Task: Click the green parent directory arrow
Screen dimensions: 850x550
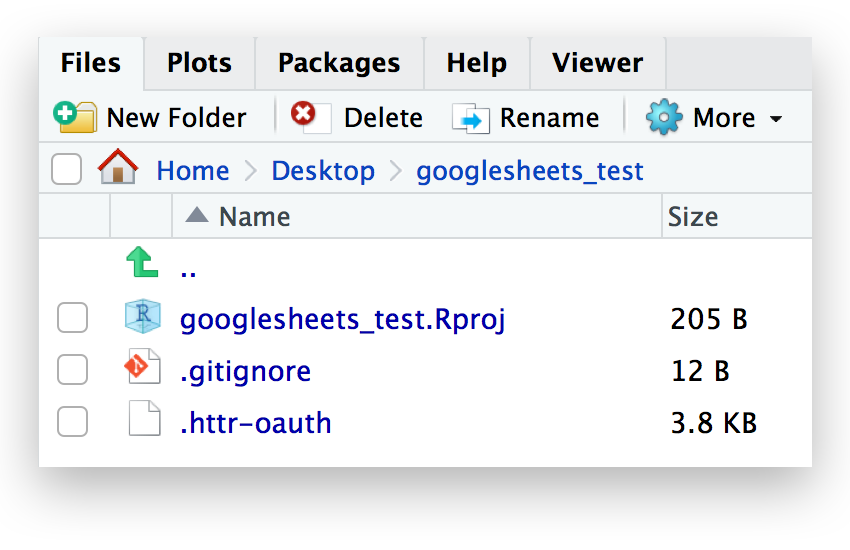Action: [143, 264]
